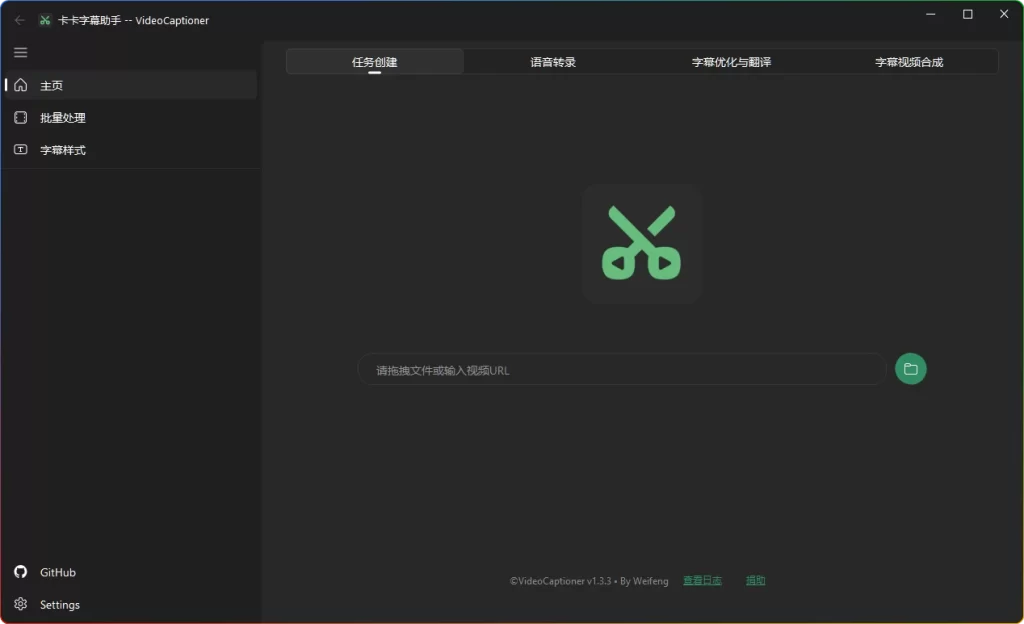Screen dimensions: 1024x624
Task: Click the GitHub icon in the sidebar
Action: (21, 572)
